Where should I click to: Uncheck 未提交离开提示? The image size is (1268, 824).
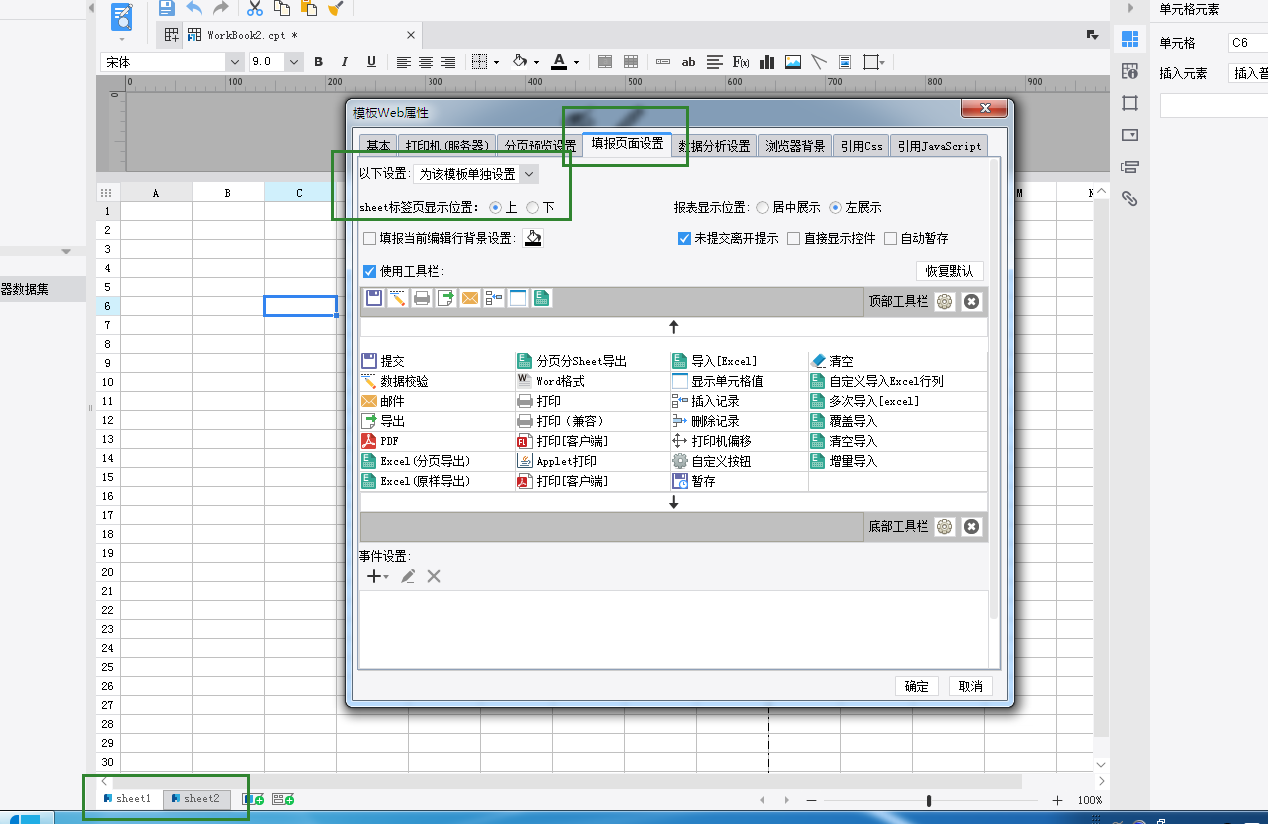tap(684, 238)
